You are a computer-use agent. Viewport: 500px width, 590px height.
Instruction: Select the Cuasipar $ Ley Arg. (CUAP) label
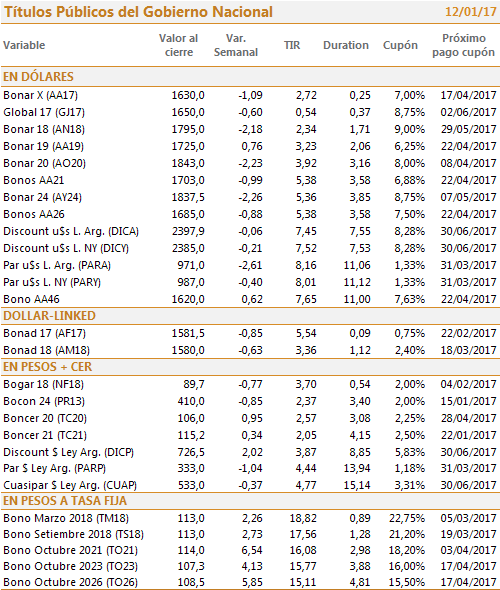point(70,485)
